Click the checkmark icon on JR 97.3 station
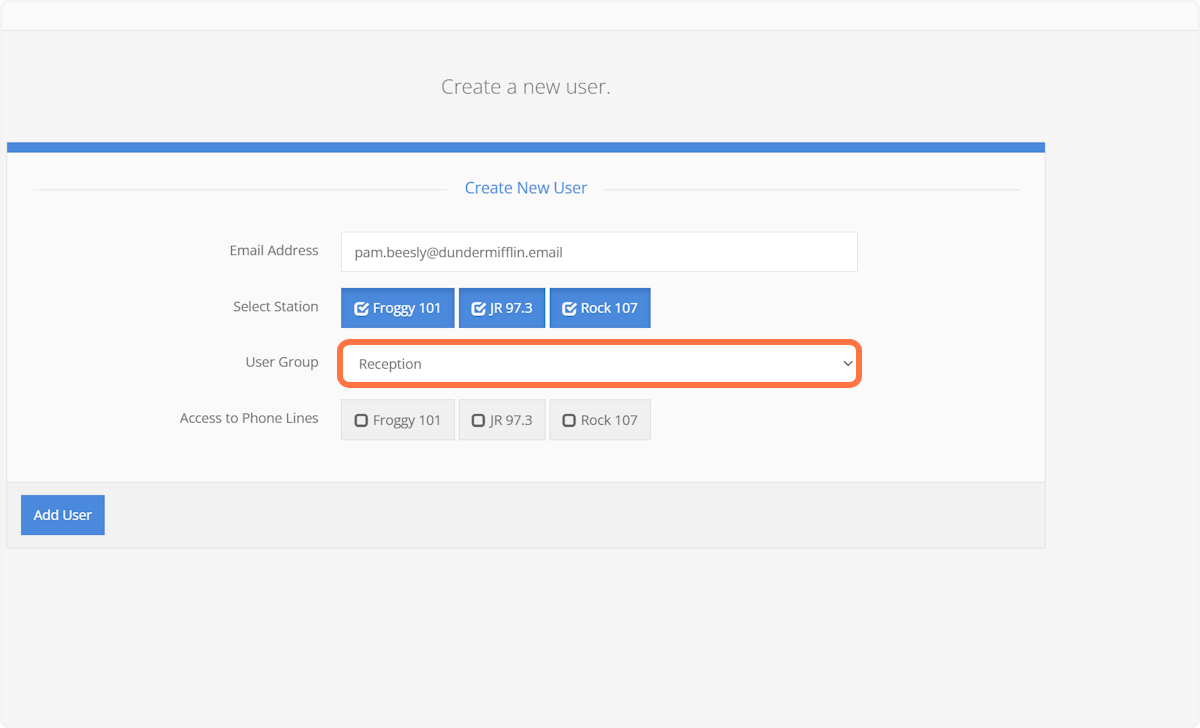 [478, 307]
